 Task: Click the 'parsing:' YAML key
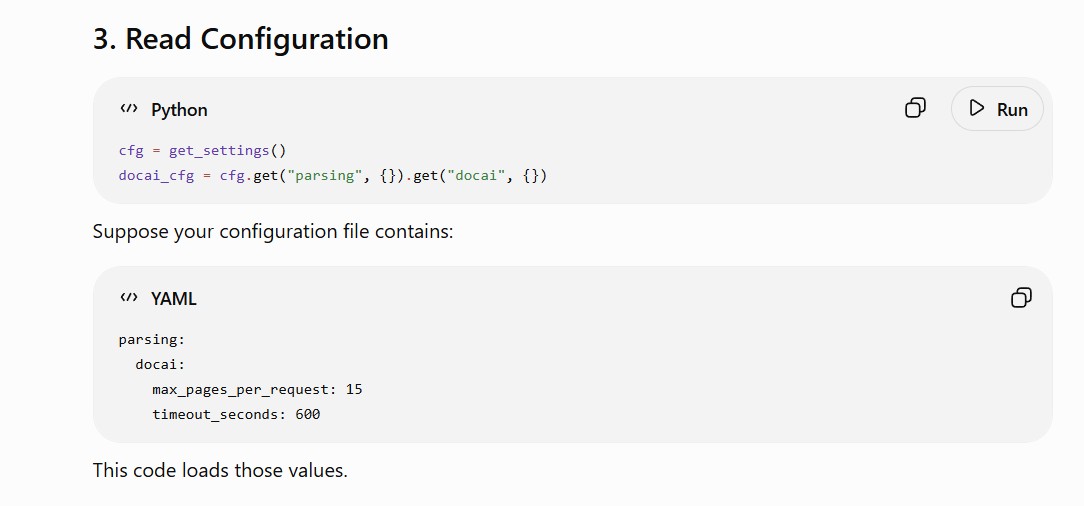point(152,339)
